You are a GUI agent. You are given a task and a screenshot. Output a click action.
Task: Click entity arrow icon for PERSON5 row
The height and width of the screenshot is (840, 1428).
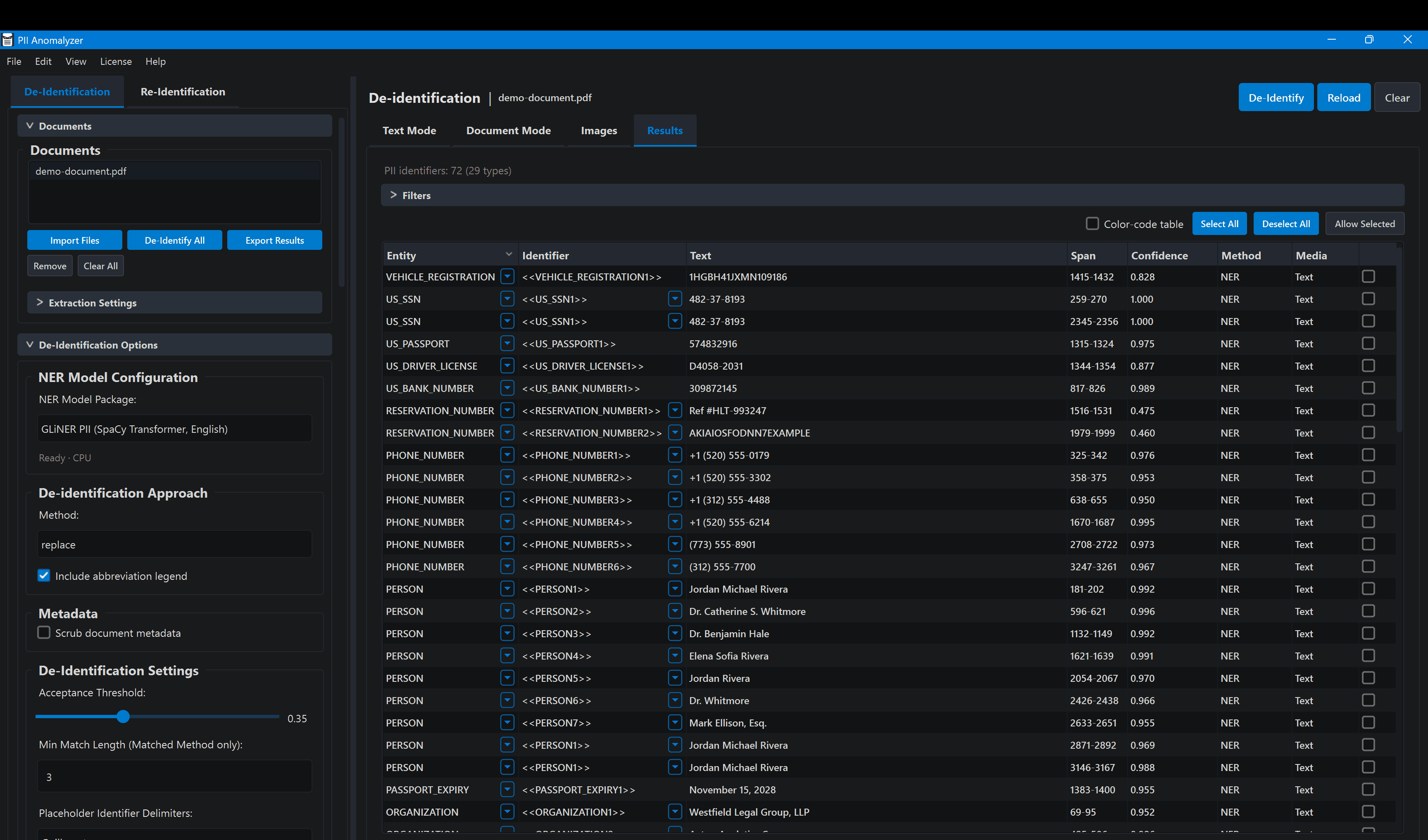(507, 678)
